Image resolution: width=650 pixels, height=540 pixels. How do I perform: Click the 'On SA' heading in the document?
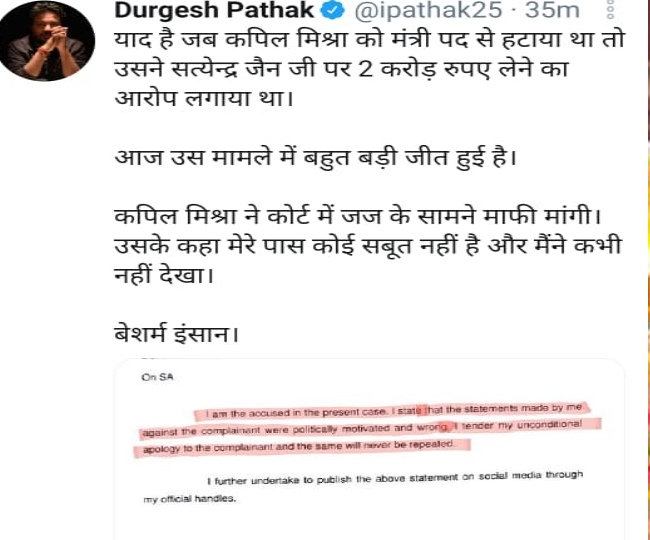(157, 377)
